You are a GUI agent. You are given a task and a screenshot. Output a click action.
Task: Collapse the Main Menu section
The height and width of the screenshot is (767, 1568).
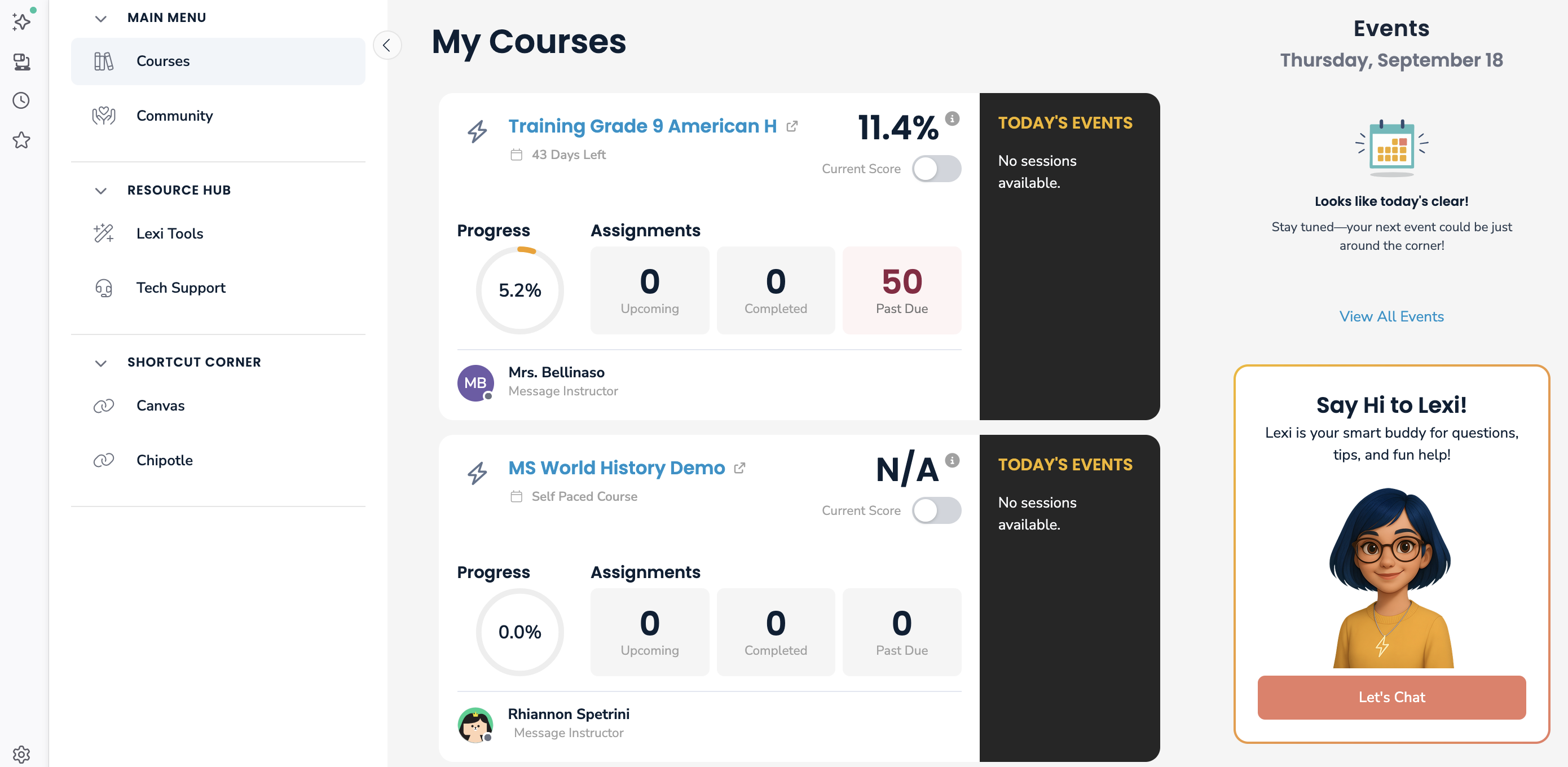101,18
